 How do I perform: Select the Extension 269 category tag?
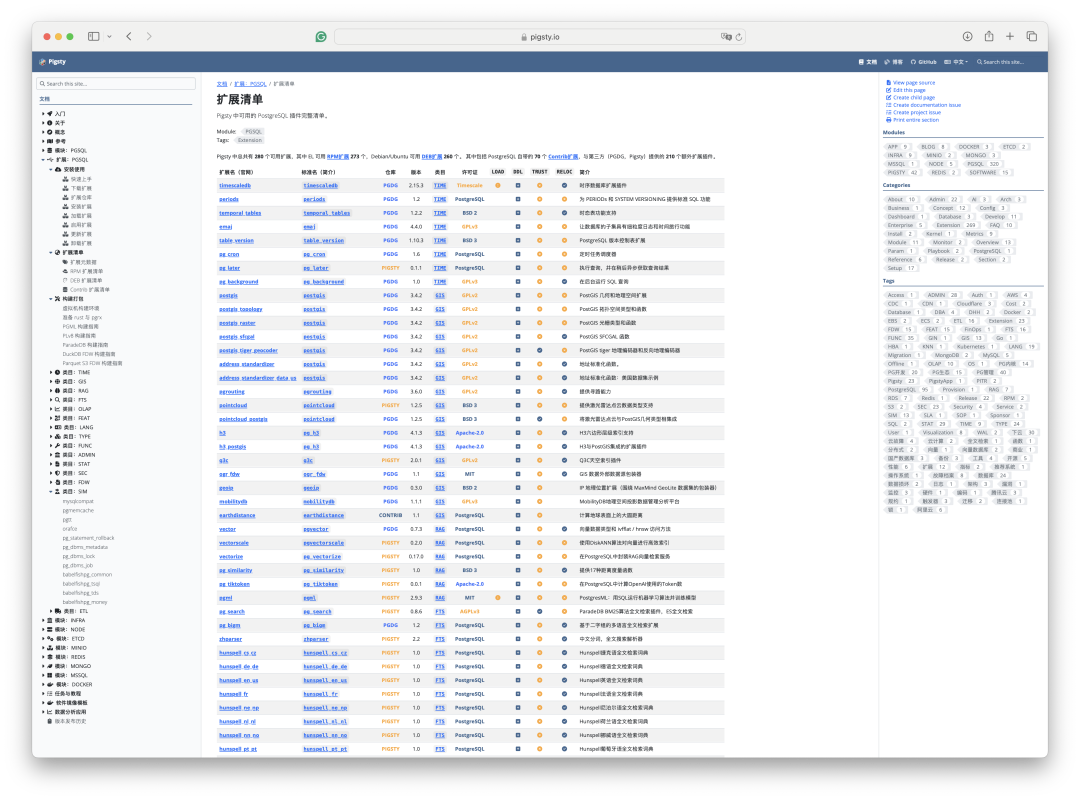(x=954, y=225)
